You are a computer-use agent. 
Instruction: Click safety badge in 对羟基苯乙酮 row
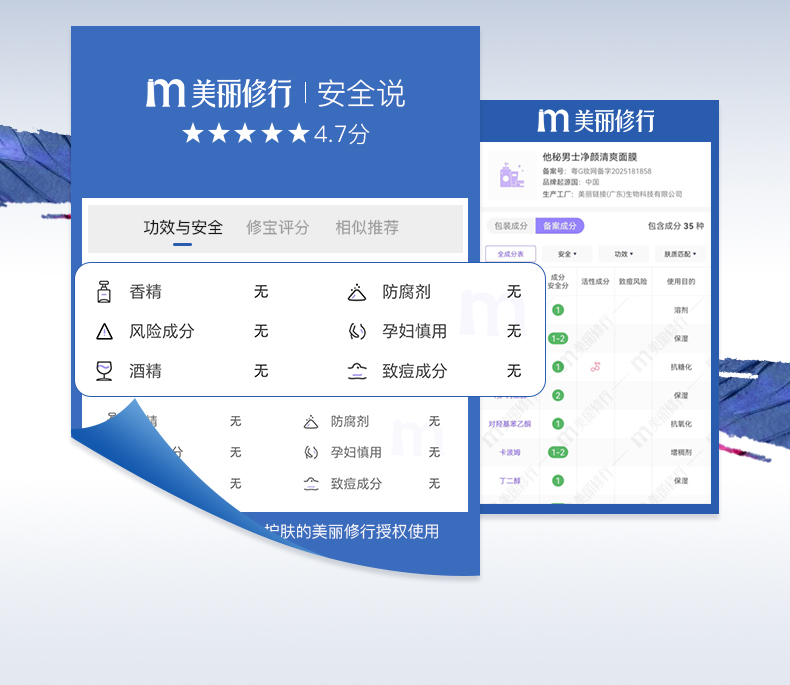pyautogui.click(x=558, y=424)
